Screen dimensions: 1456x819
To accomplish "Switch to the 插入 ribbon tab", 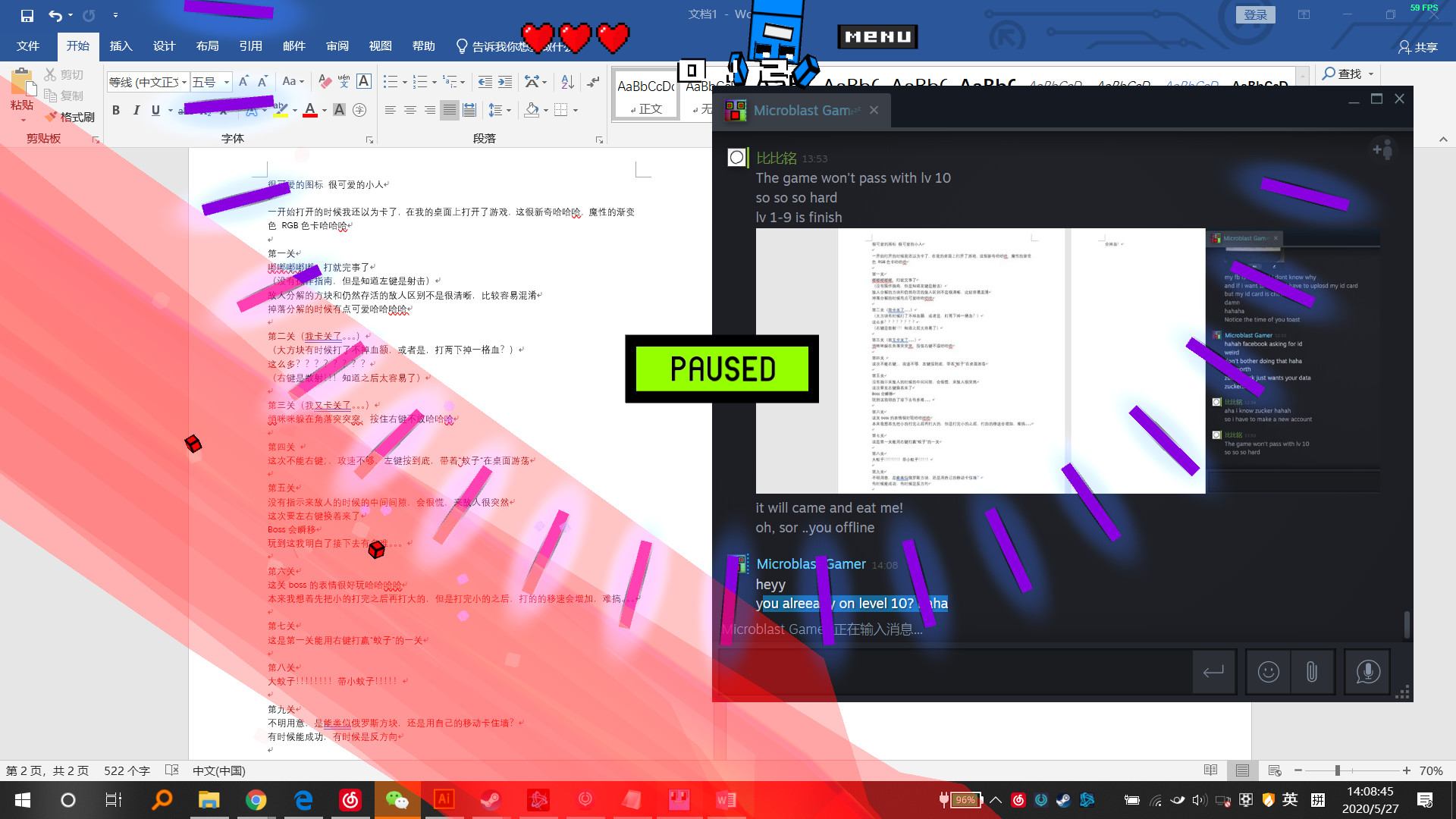I will (121, 45).
